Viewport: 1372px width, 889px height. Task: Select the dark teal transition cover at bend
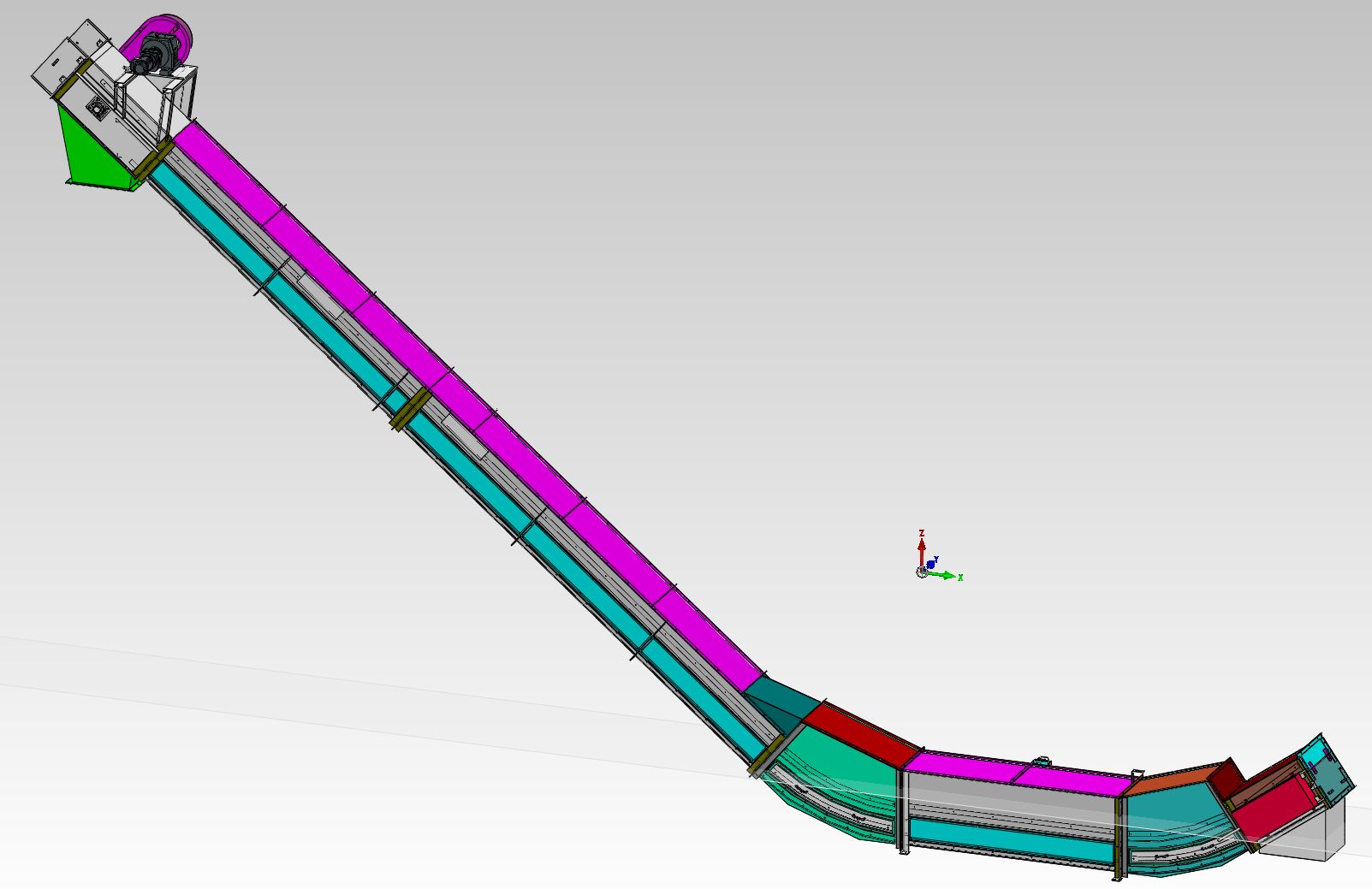click(781, 696)
